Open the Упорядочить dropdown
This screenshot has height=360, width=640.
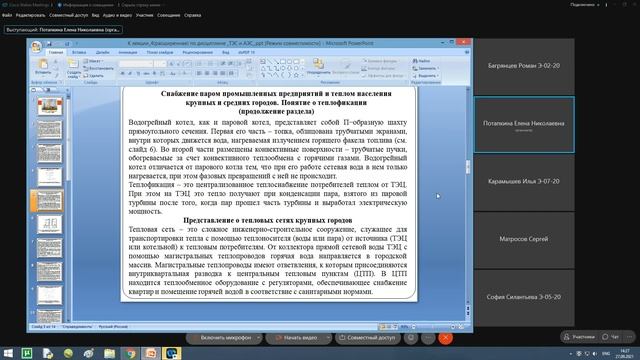tap(318, 67)
